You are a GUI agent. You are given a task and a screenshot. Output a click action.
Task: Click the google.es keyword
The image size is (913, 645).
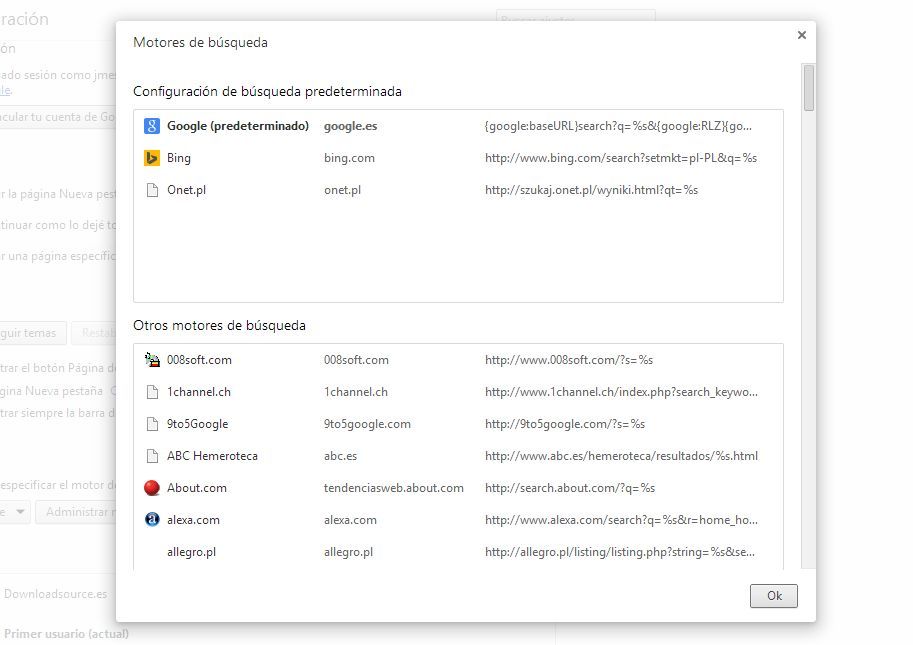[x=351, y=126]
